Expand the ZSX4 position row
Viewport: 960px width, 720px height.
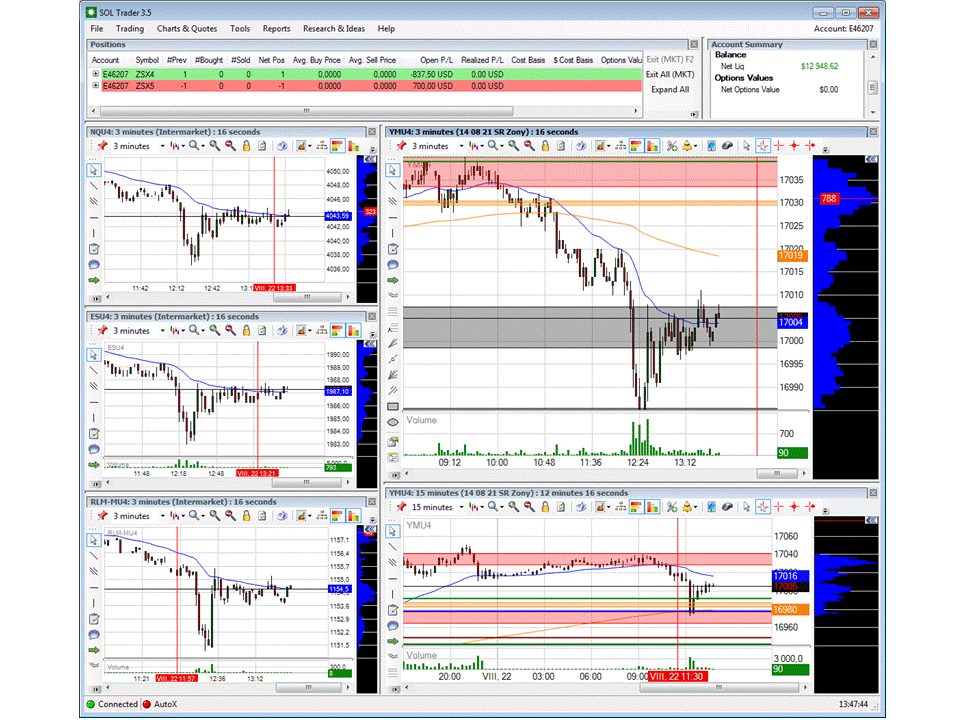(x=96, y=74)
